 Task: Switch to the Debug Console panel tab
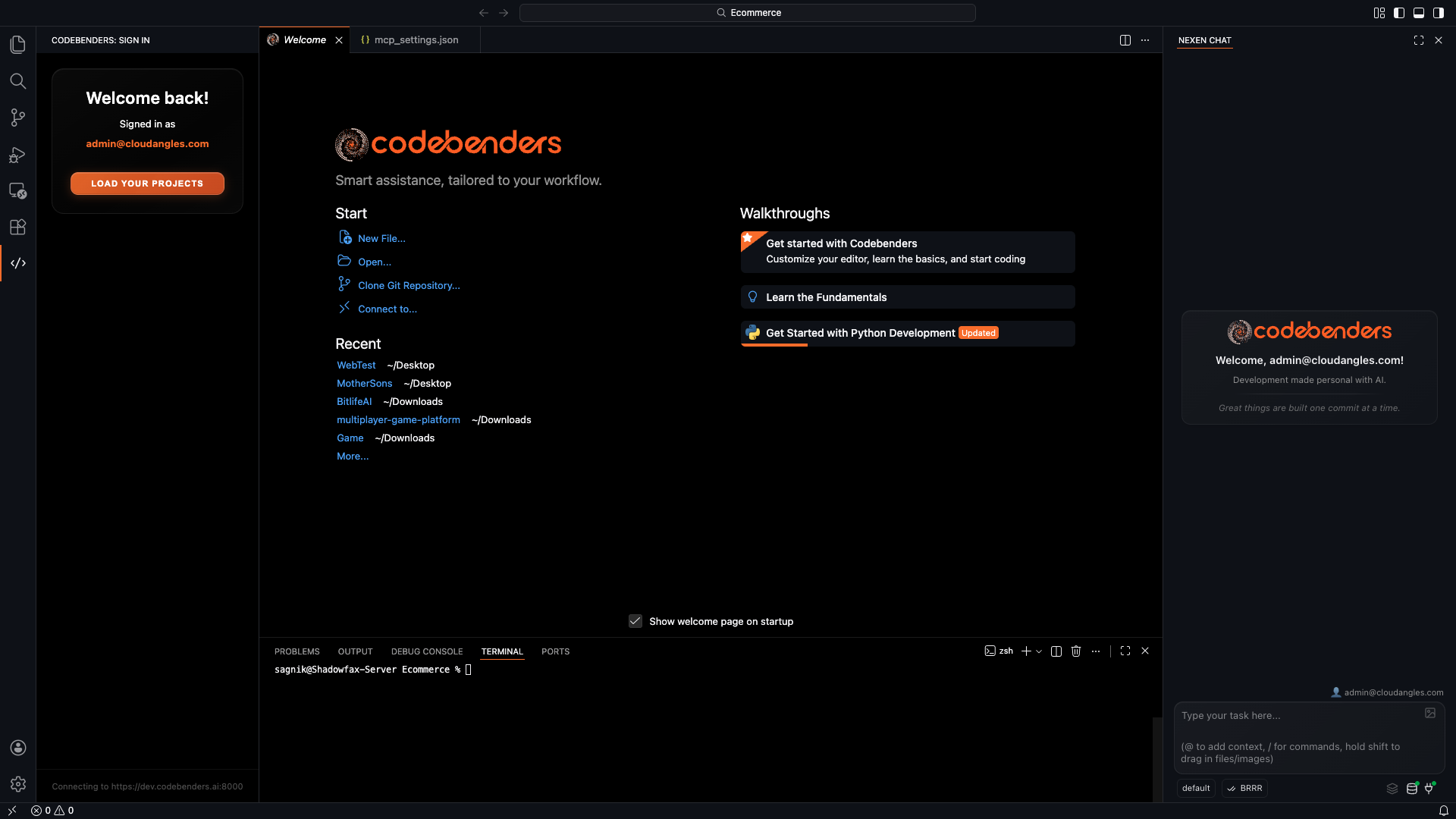pos(426,651)
